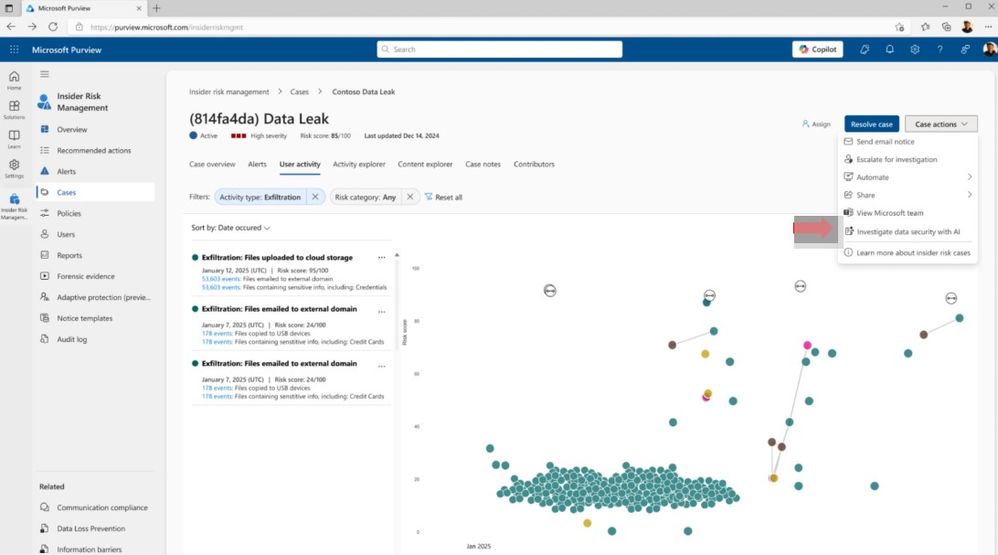This screenshot has height=555, width=998.
Task: Switch to Case notes tab
Action: coord(483,164)
